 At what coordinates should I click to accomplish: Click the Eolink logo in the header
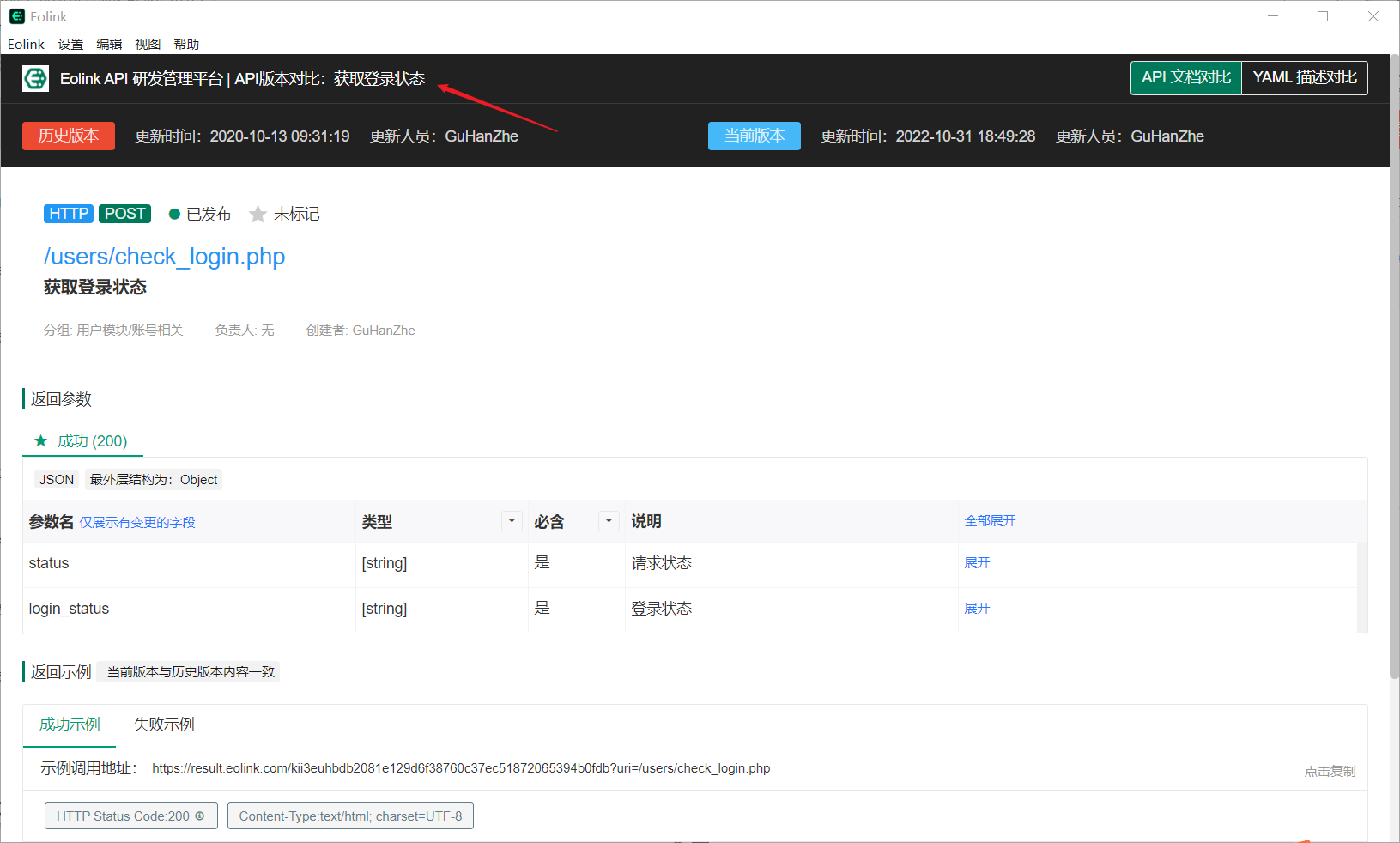tap(35, 79)
